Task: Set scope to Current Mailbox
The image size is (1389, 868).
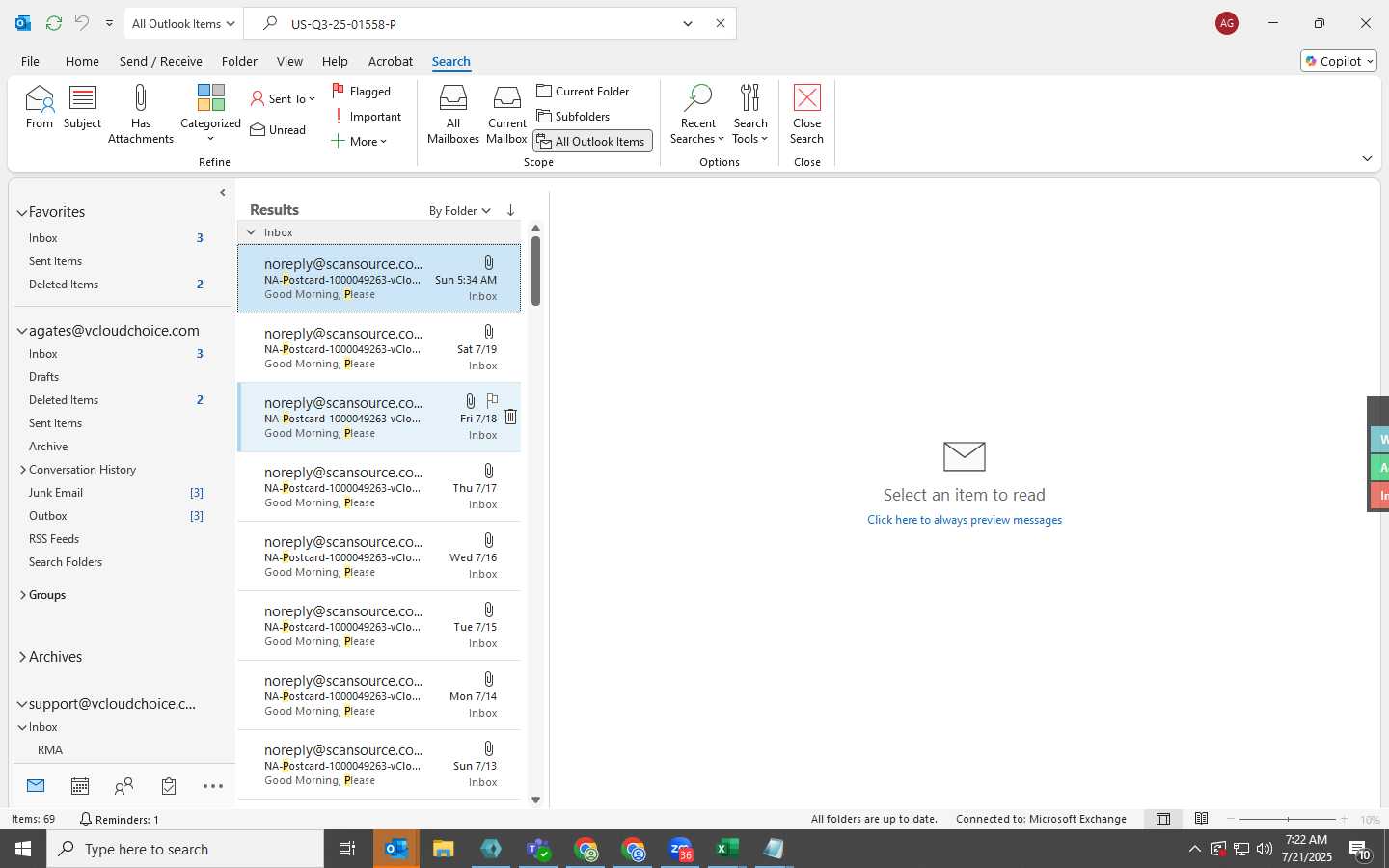Action: click(x=507, y=114)
